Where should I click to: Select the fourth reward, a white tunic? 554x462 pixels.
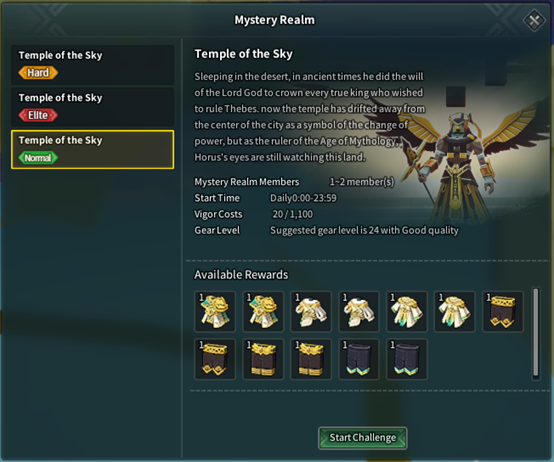coord(359,312)
